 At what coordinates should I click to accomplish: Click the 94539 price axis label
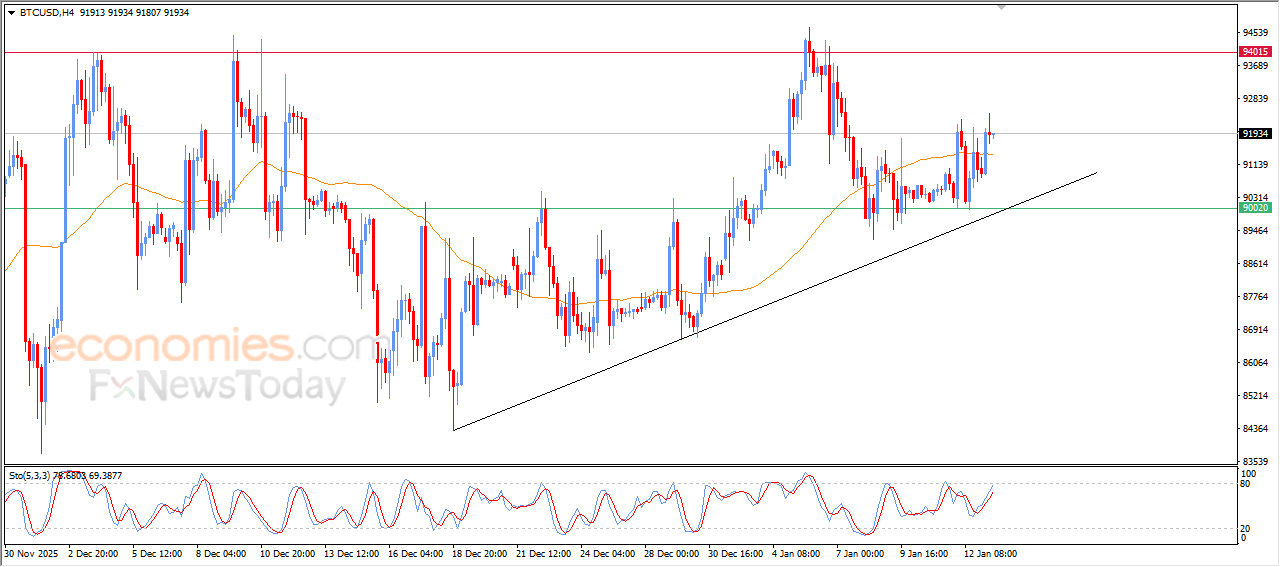(x=1254, y=32)
